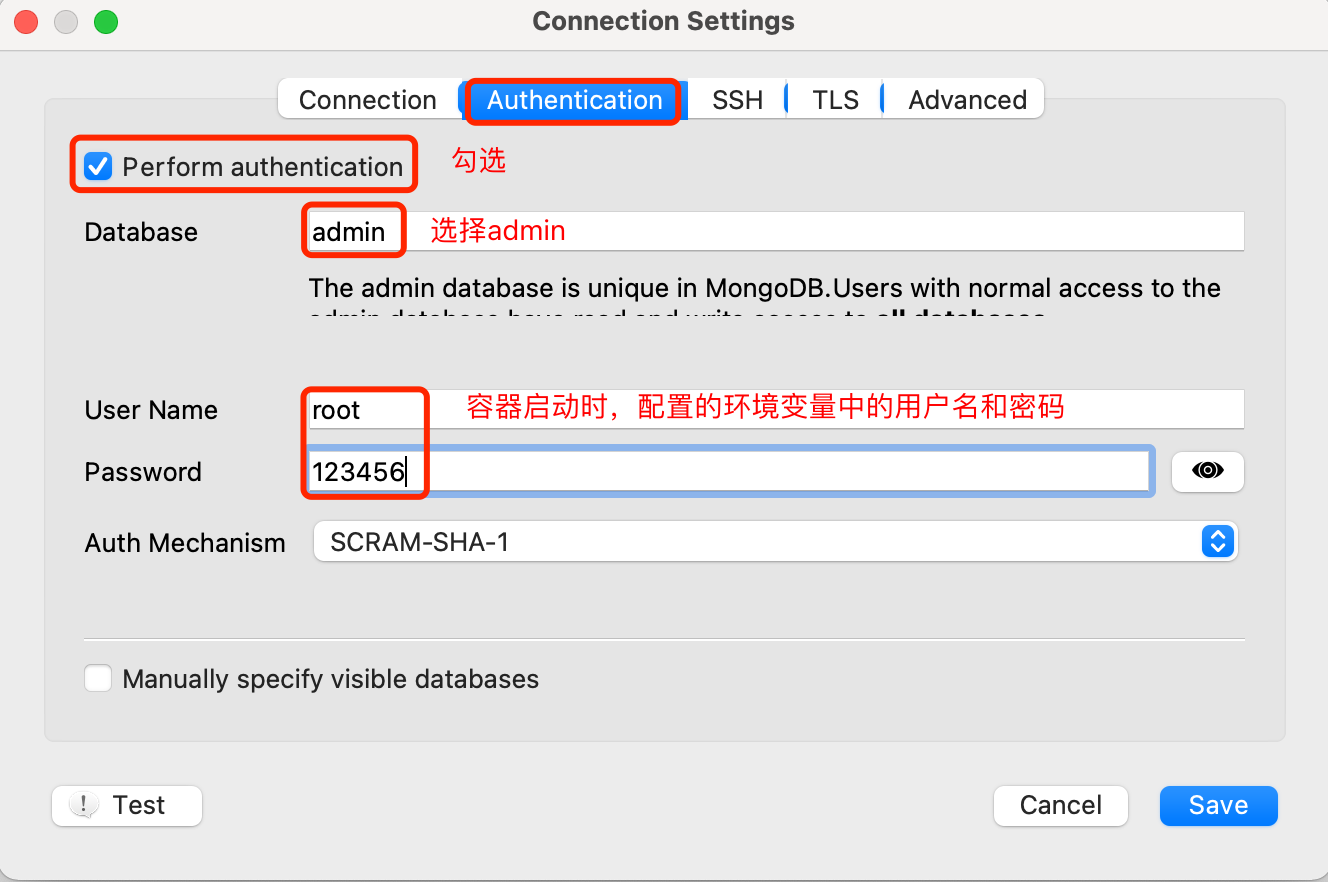1328x882 pixels.
Task: Switch to the Connection tab
Action: (x=367, y=100)
